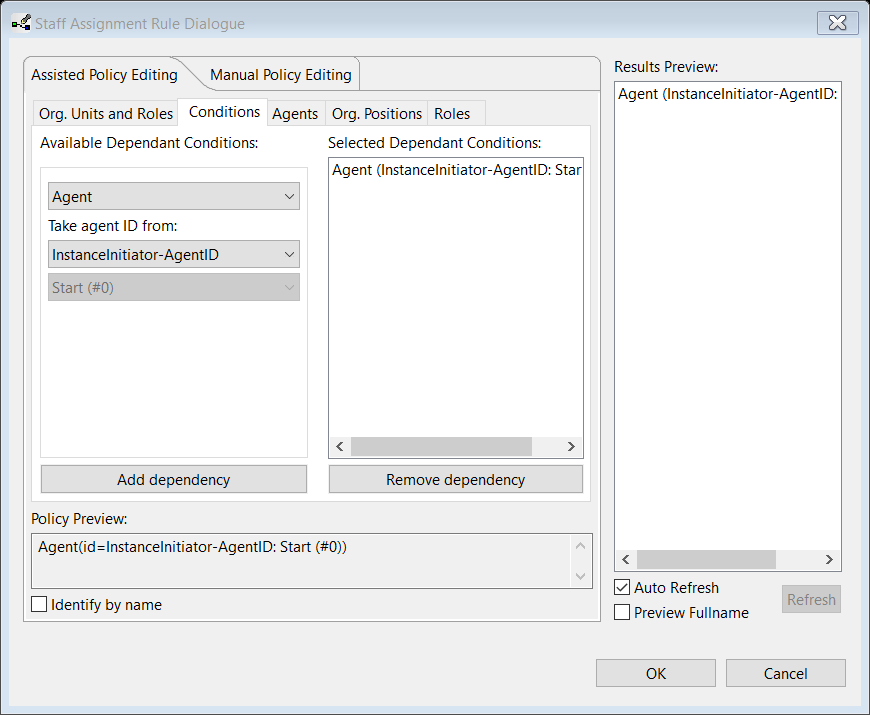The height and width of the screenshot is (715, 870).
Task: Click the dialogue title bar app icon
Action: (19, 23)
